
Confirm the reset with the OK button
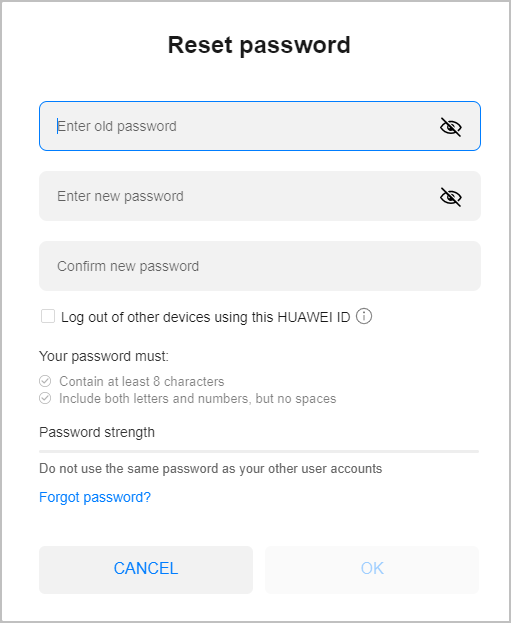[372, 569]
